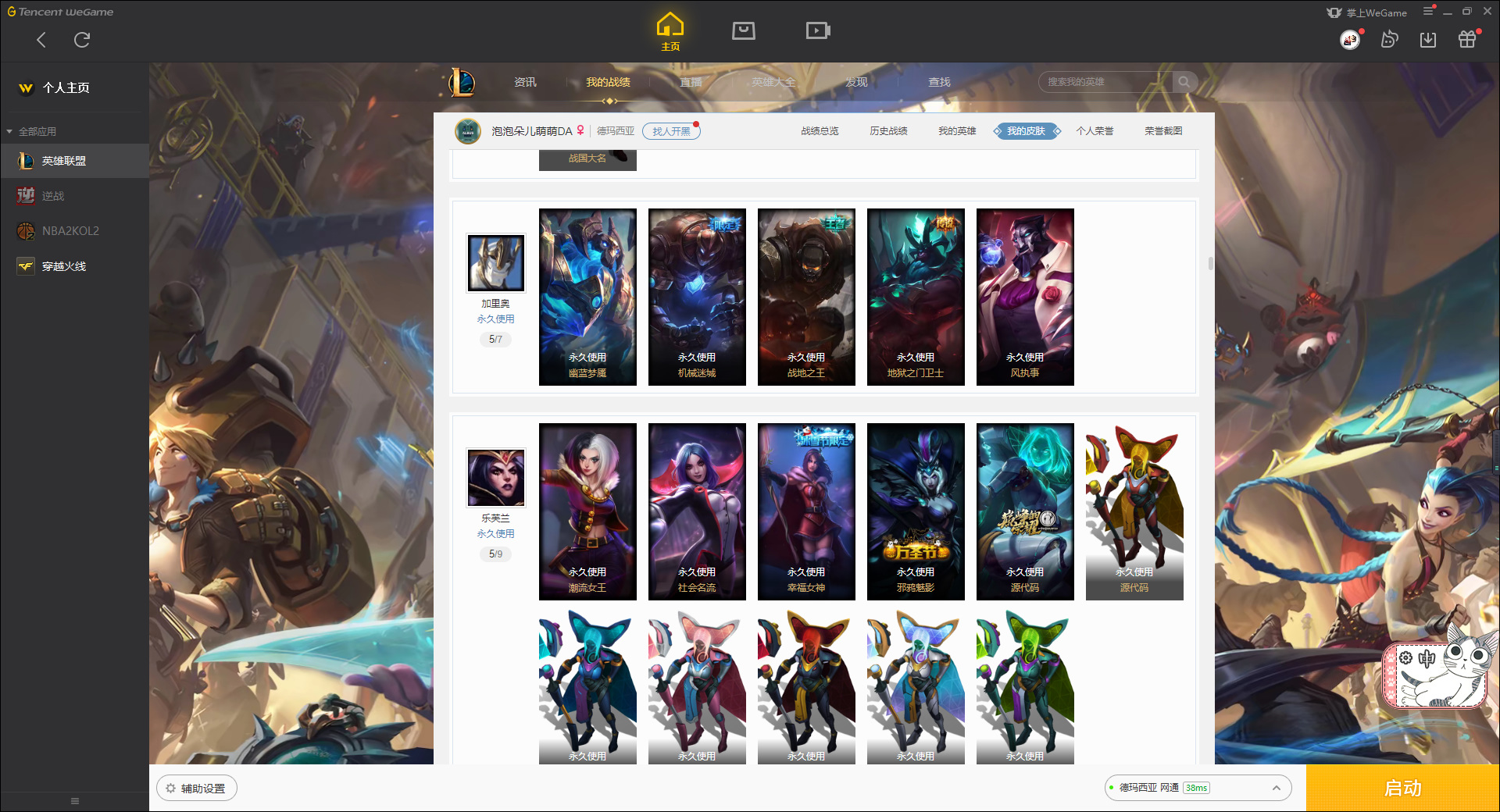Click the League of Legends logo
The image size is (1500, 812).
click(x=462, y=82)
